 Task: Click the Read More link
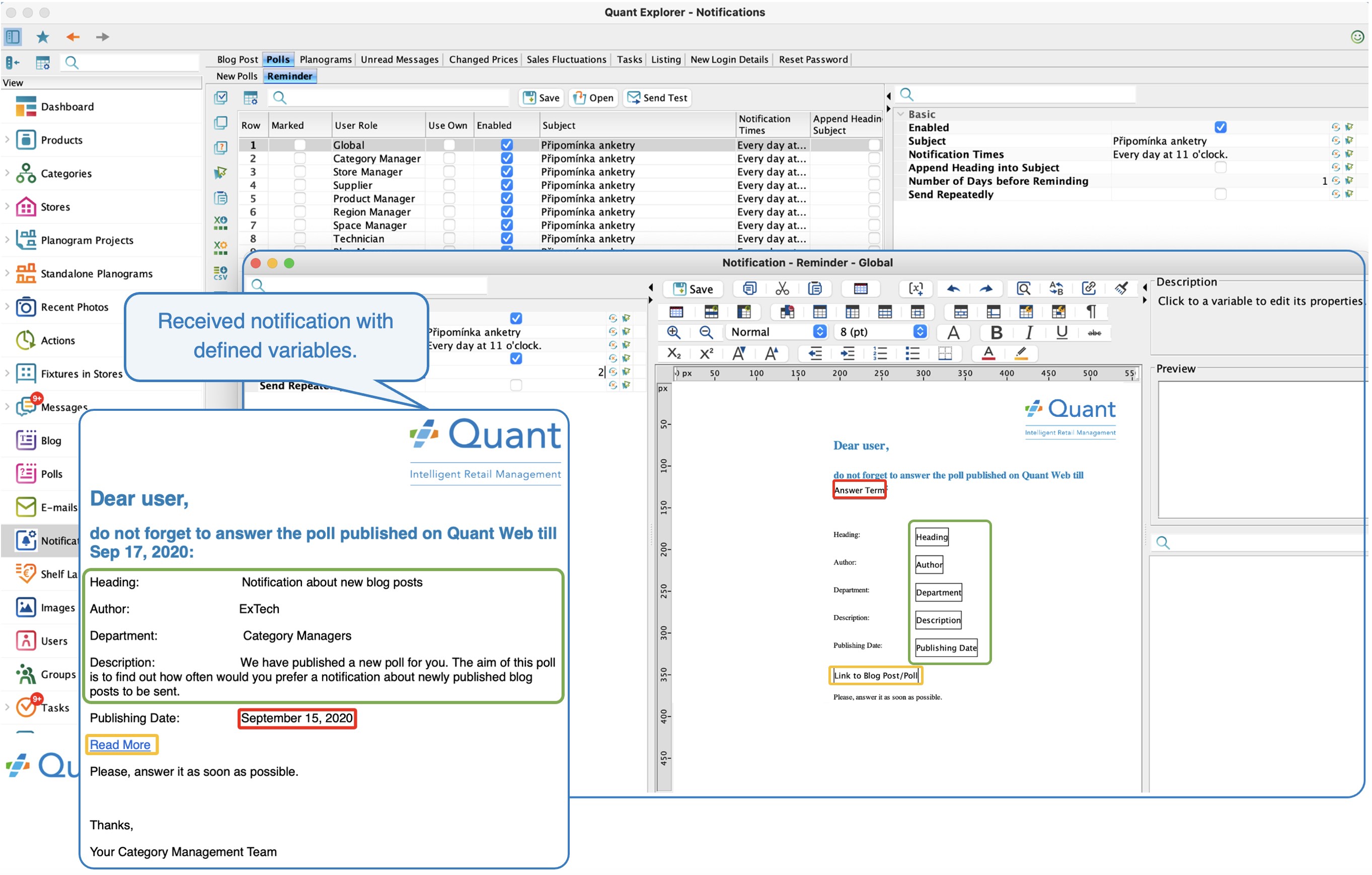click(x=120, y=745)
